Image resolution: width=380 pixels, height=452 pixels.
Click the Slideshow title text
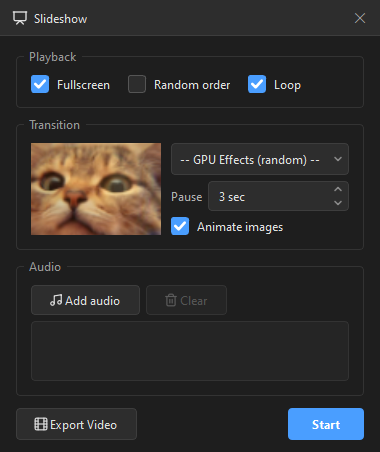click(60, 19)
